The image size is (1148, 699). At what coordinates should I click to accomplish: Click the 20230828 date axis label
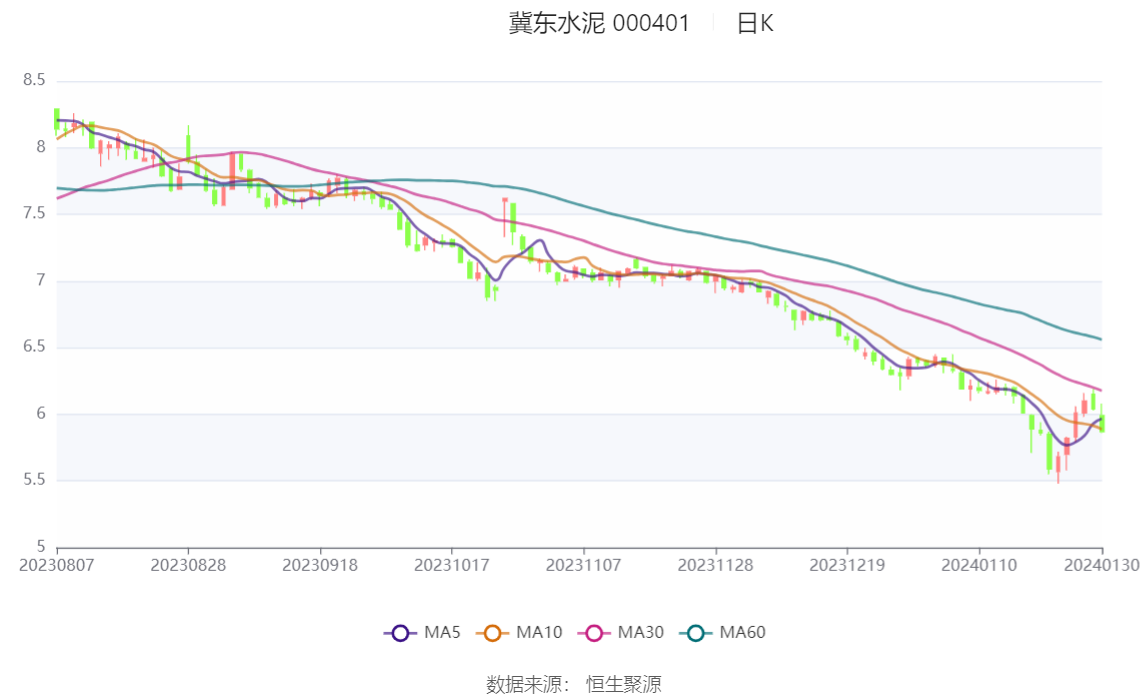[x=188, y=566]
